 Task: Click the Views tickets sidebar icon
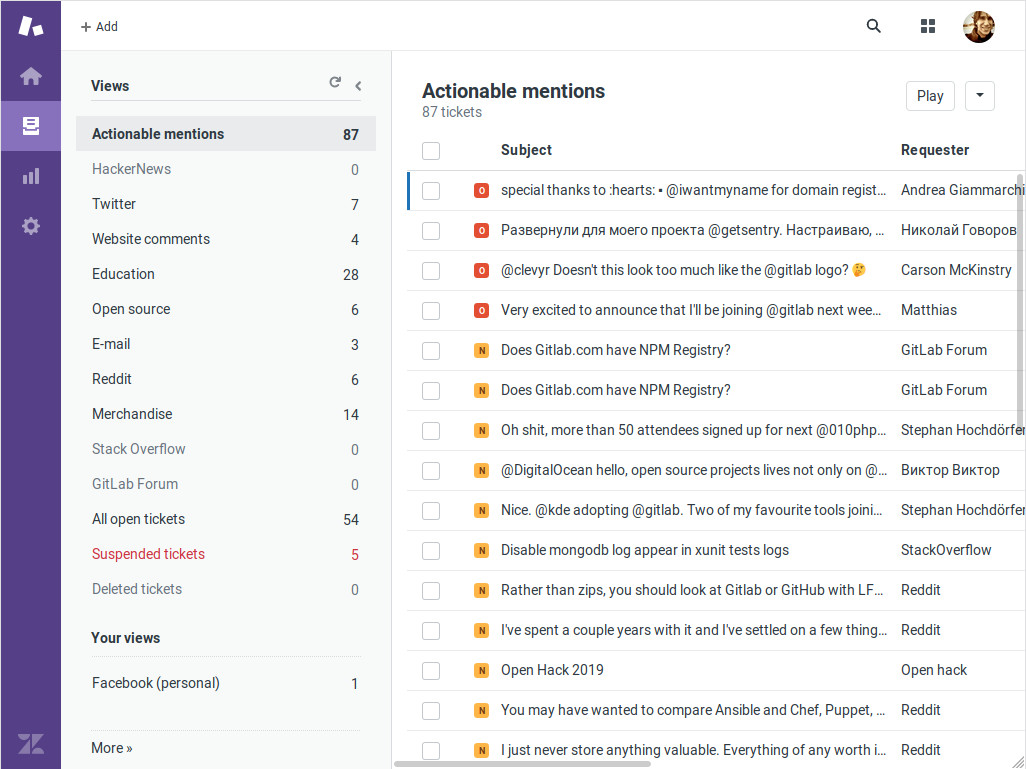point(31,126)
